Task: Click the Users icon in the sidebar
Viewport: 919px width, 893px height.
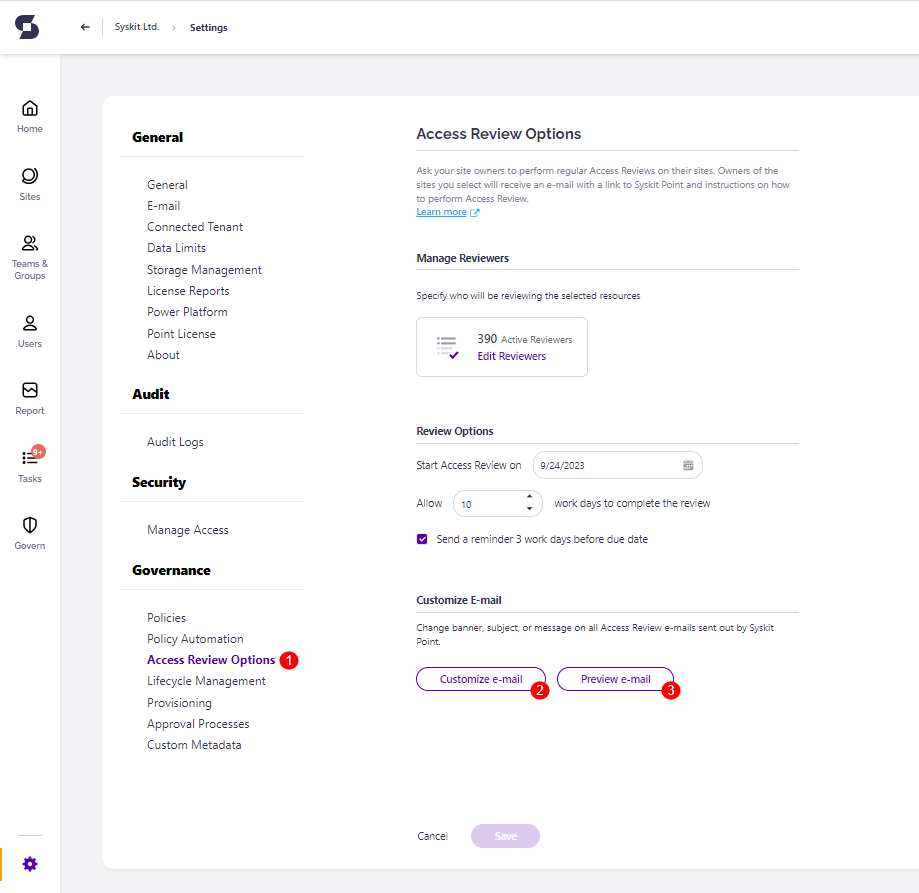Action: (x=29, y=325)
